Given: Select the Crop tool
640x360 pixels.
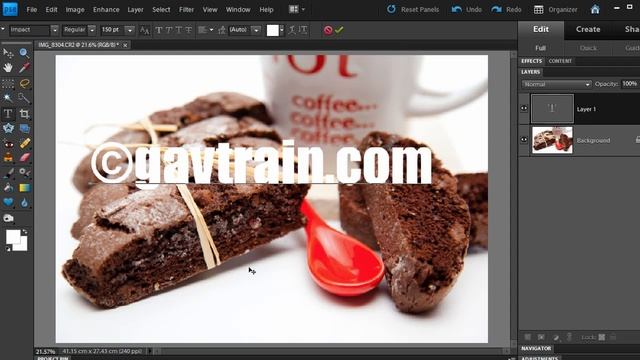Looking at the screenshot, I should [24, 113].
